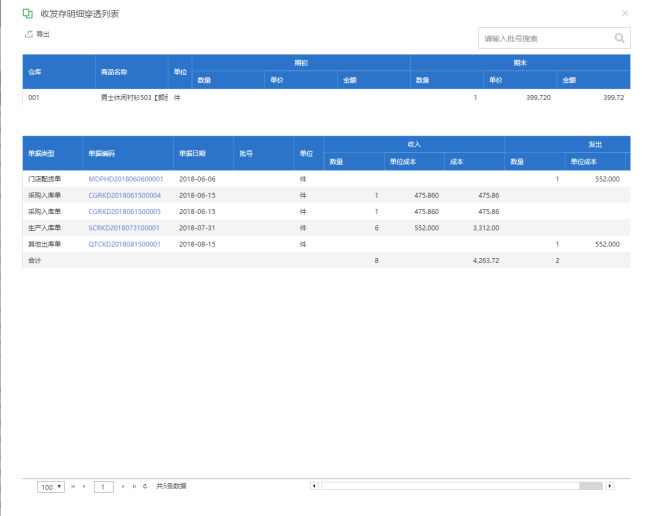Close the drill-through list dialog
Viewport: 649px width, 516px height.
625,14
